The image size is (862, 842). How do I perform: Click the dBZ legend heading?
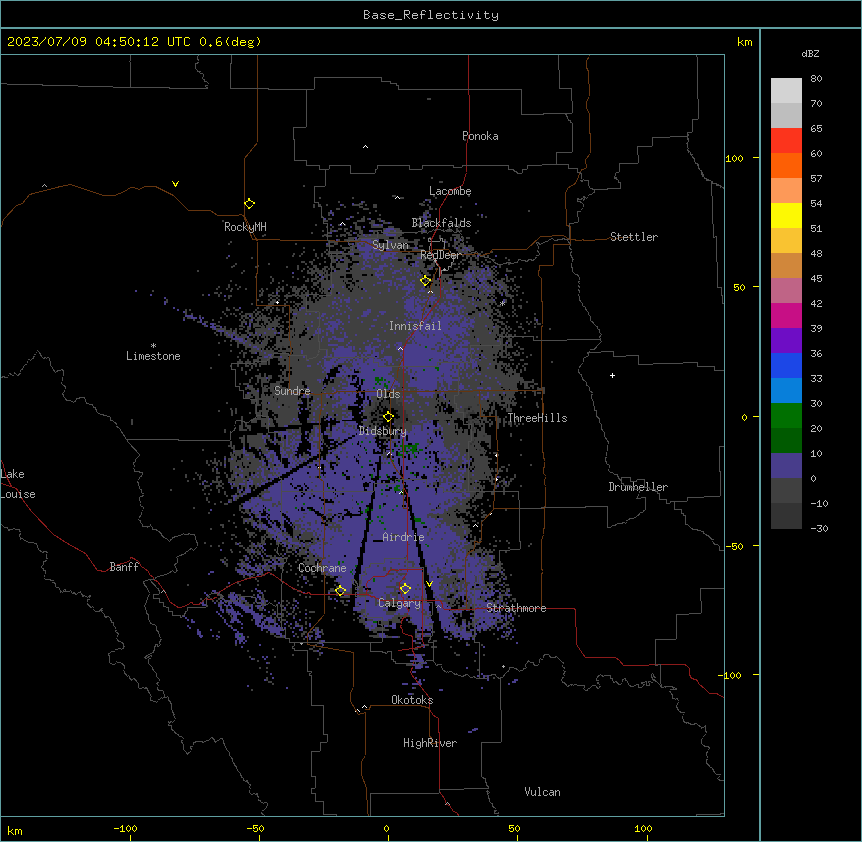[x=810, y=53]
